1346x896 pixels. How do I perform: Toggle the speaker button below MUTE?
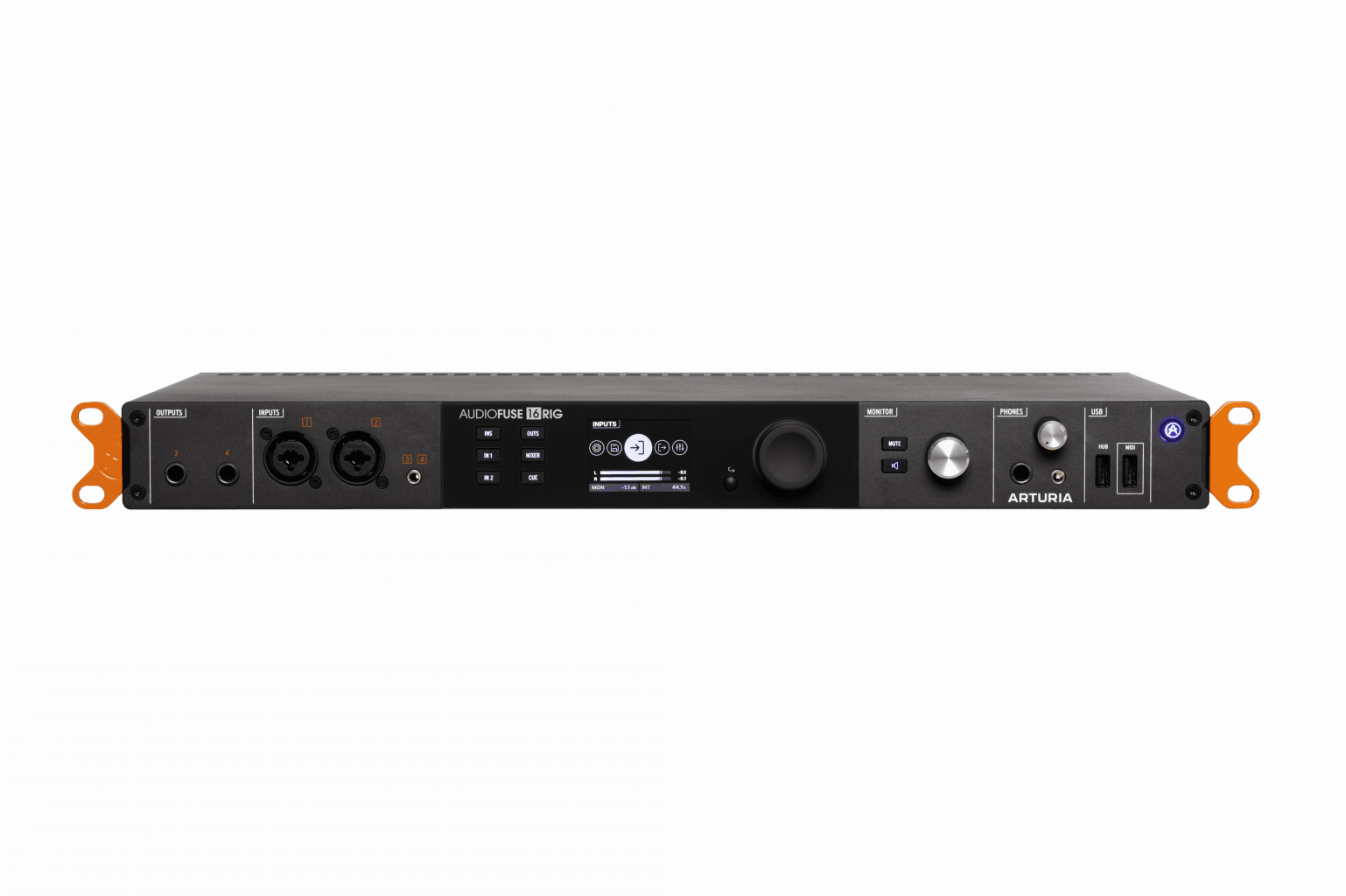[894, 465]
